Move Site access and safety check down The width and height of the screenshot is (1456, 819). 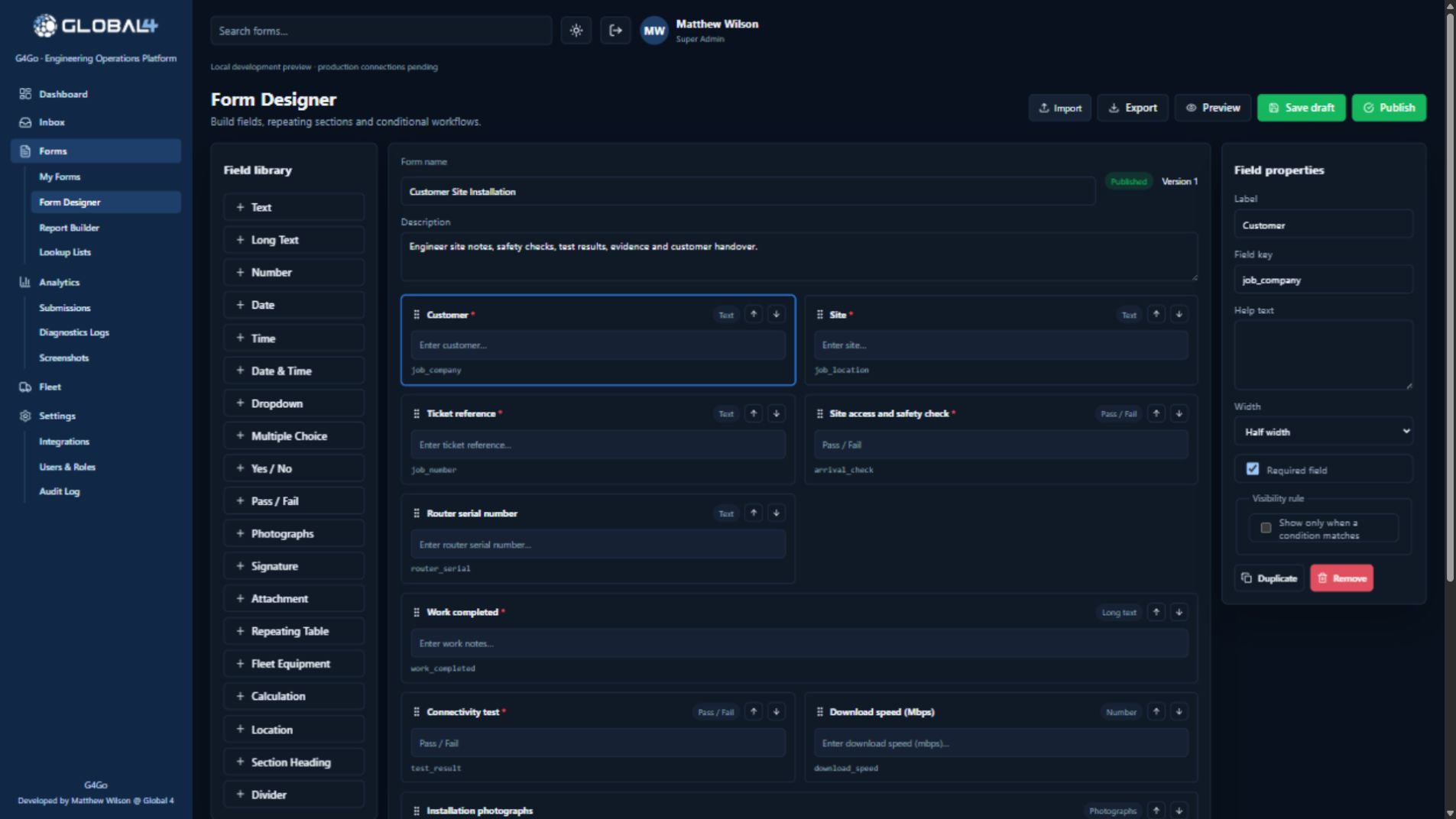coord(1179,413)
